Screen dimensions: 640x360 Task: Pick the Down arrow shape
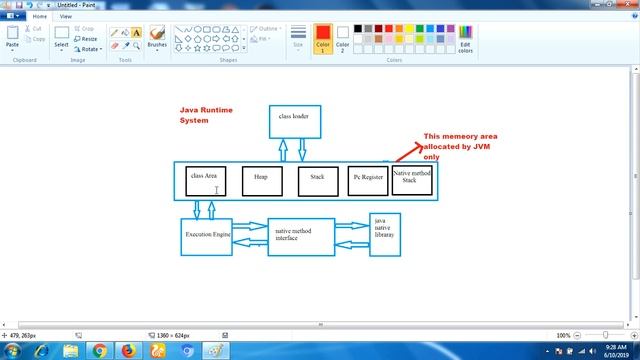click(x=179, y=48)
